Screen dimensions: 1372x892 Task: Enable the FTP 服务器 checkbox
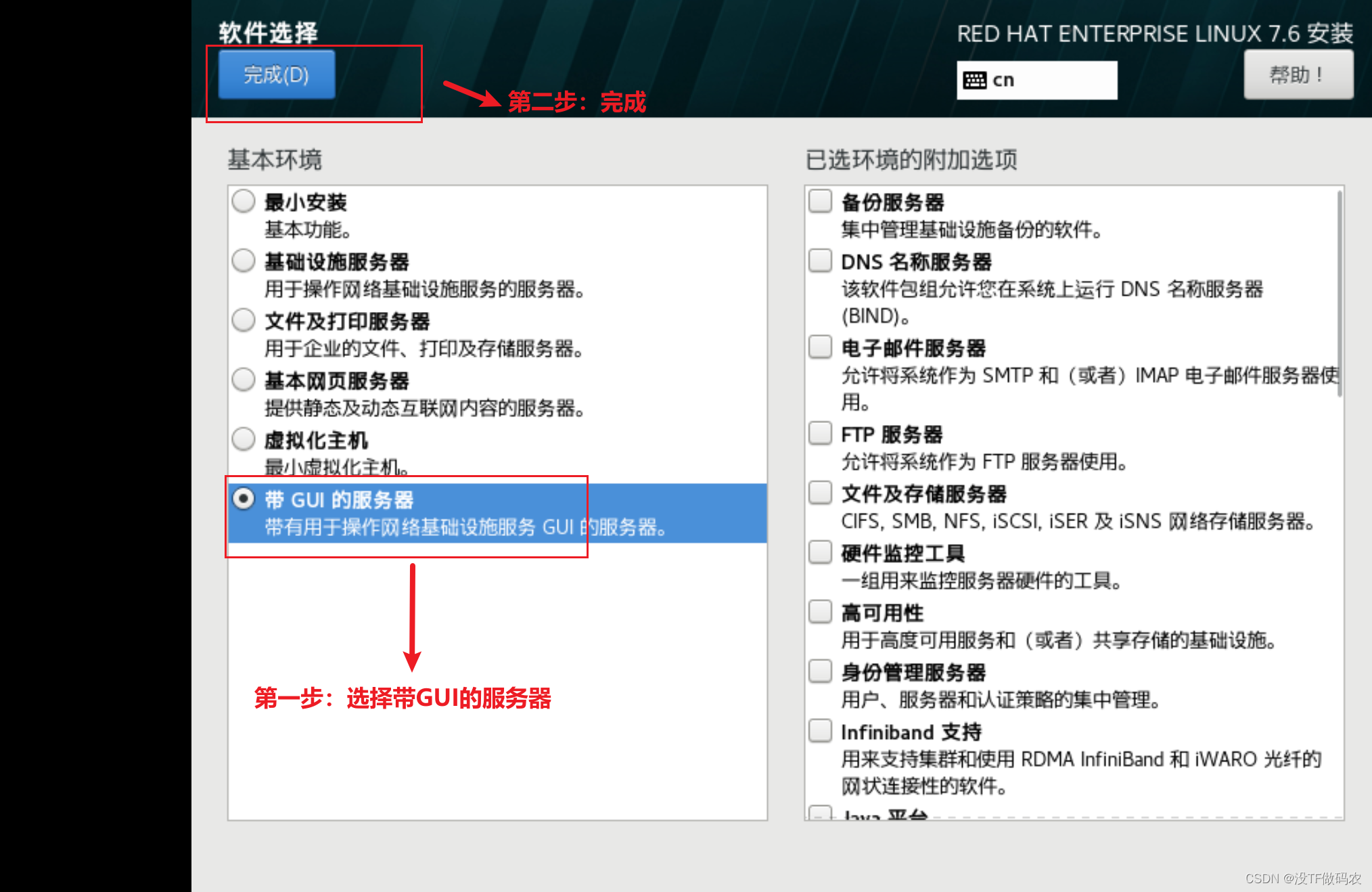pos(820,433)
